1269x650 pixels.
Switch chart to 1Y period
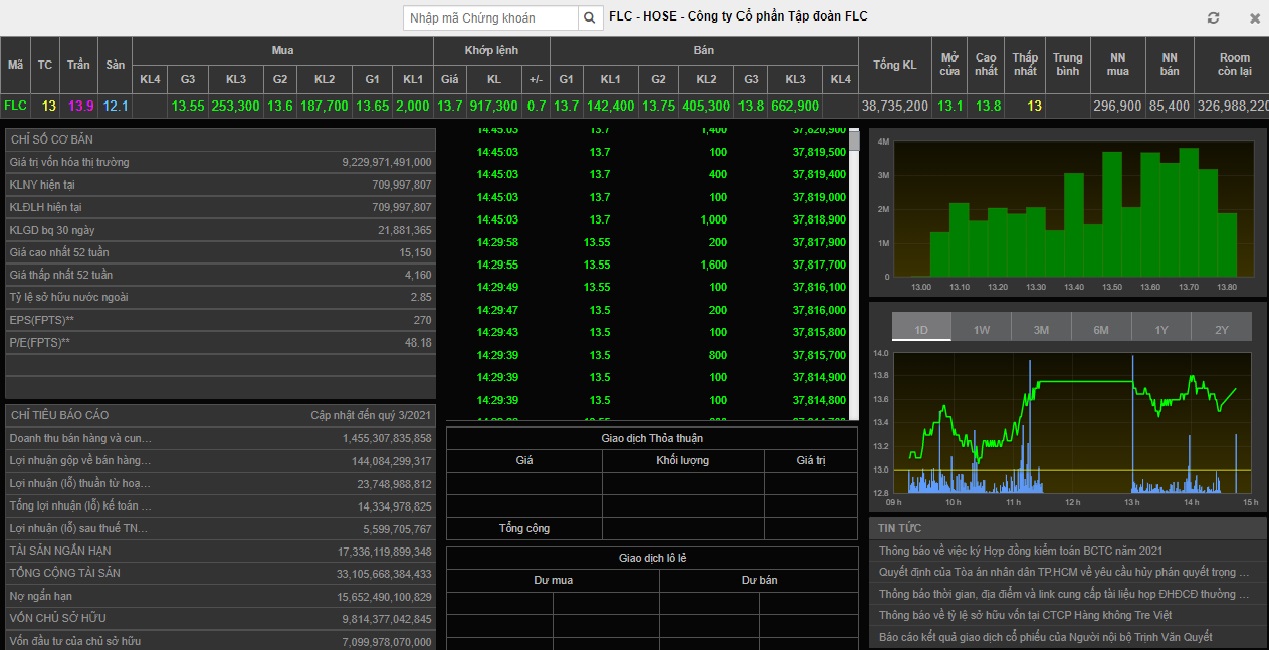pos(1161,329)
